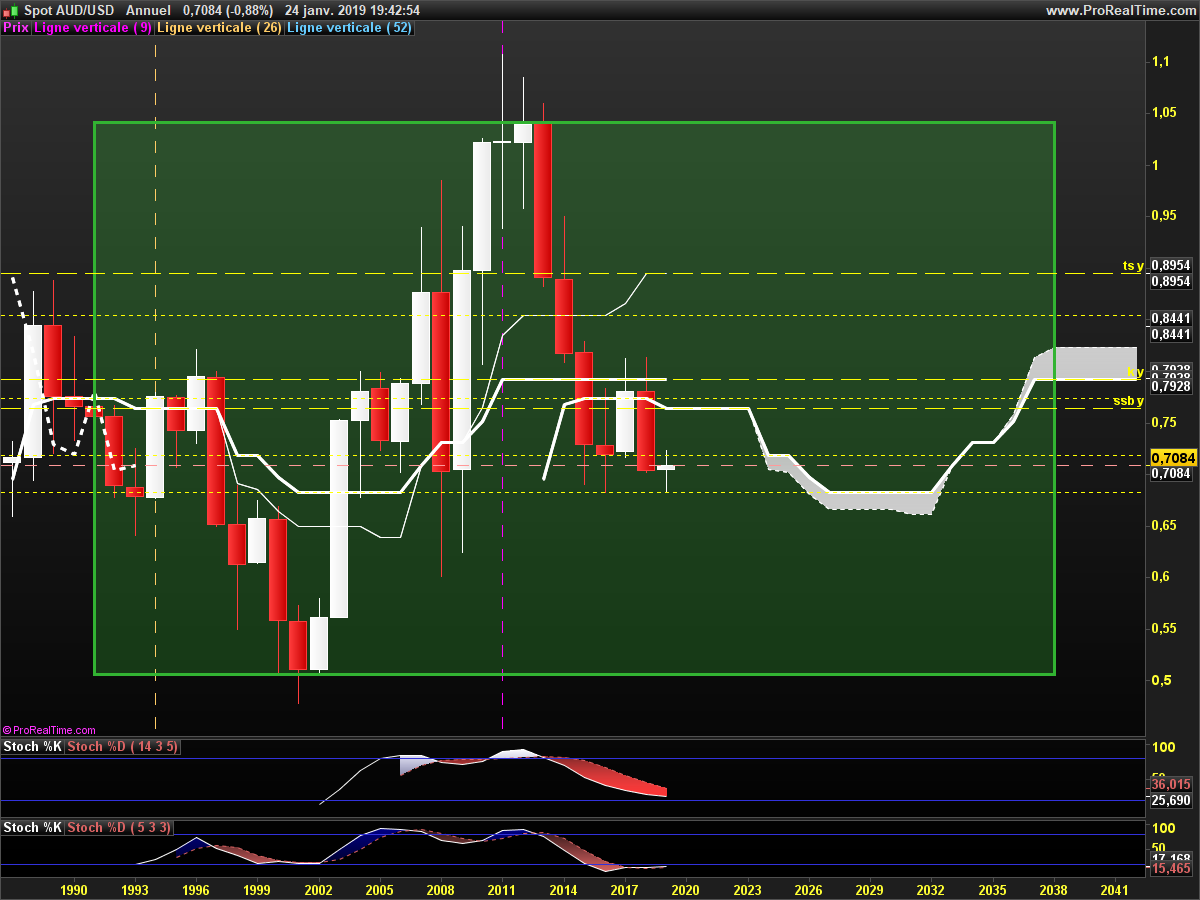Click the 2026 year on the time axis
Viewport: 1200px width, 900px height.
pos(808,890)
